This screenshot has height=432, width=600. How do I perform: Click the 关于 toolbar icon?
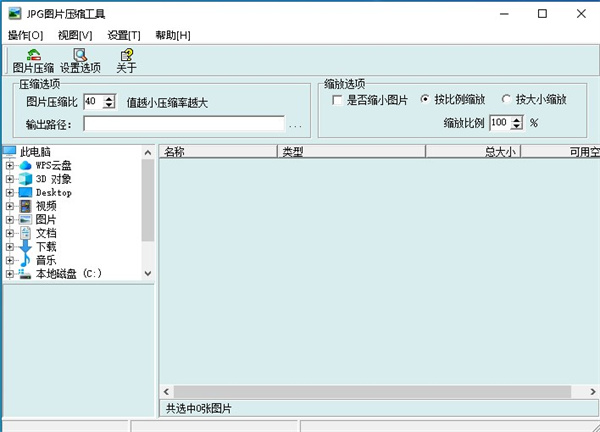point(126,56)
